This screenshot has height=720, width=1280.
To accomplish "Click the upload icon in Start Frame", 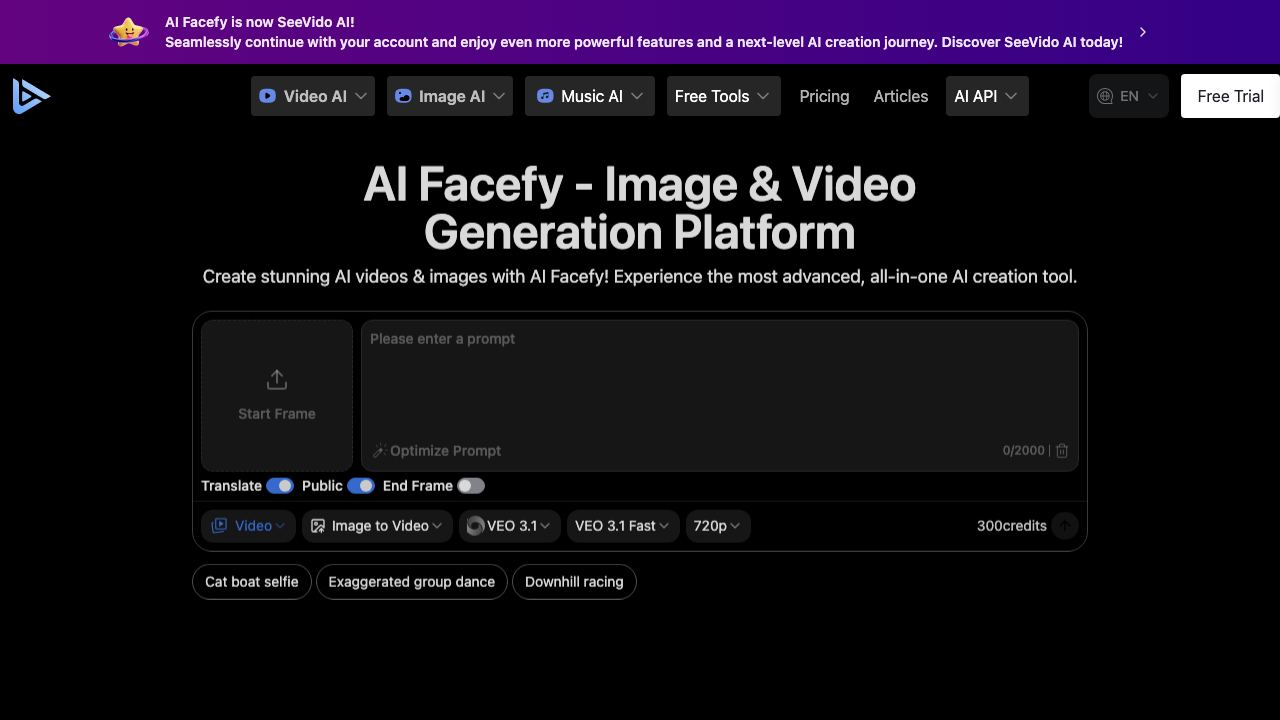I will (277, 380).
